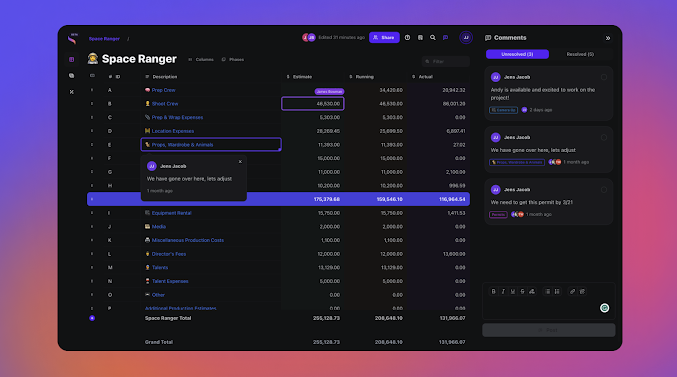
Task: Click the app logo in the sidebar
Action: click(x=72, y=39)
